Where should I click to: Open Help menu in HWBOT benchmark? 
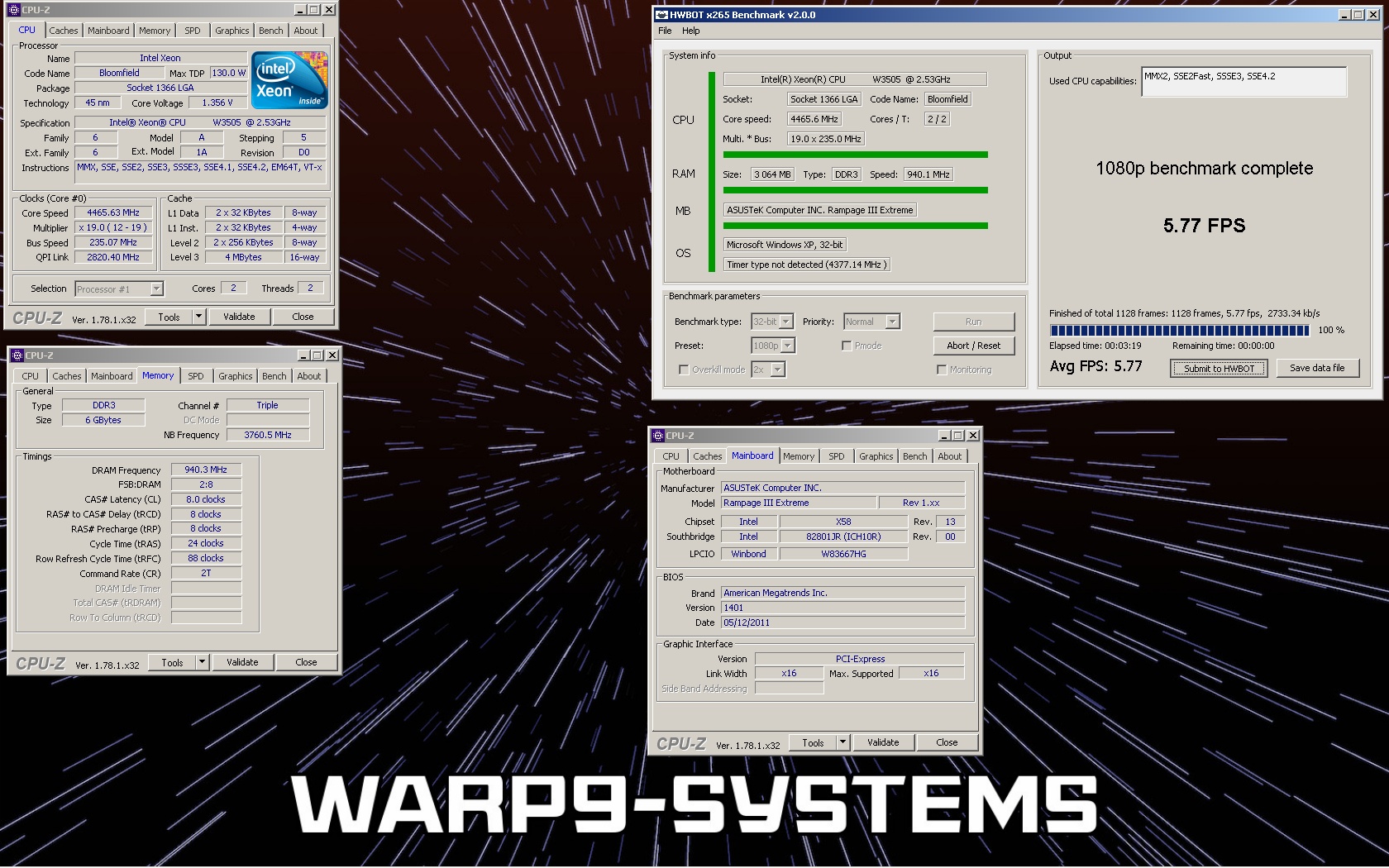click(x=690, y=31)
